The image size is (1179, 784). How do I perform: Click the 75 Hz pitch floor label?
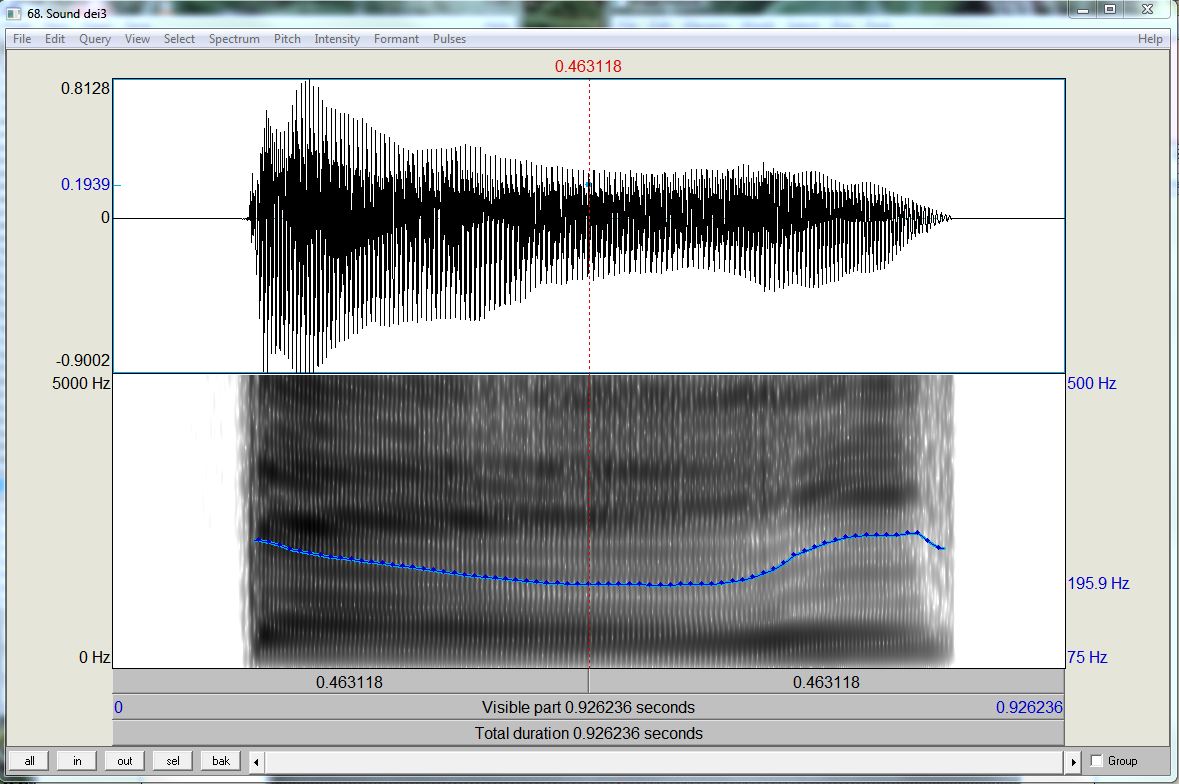pyautogui.click(x=1087, y=657)
